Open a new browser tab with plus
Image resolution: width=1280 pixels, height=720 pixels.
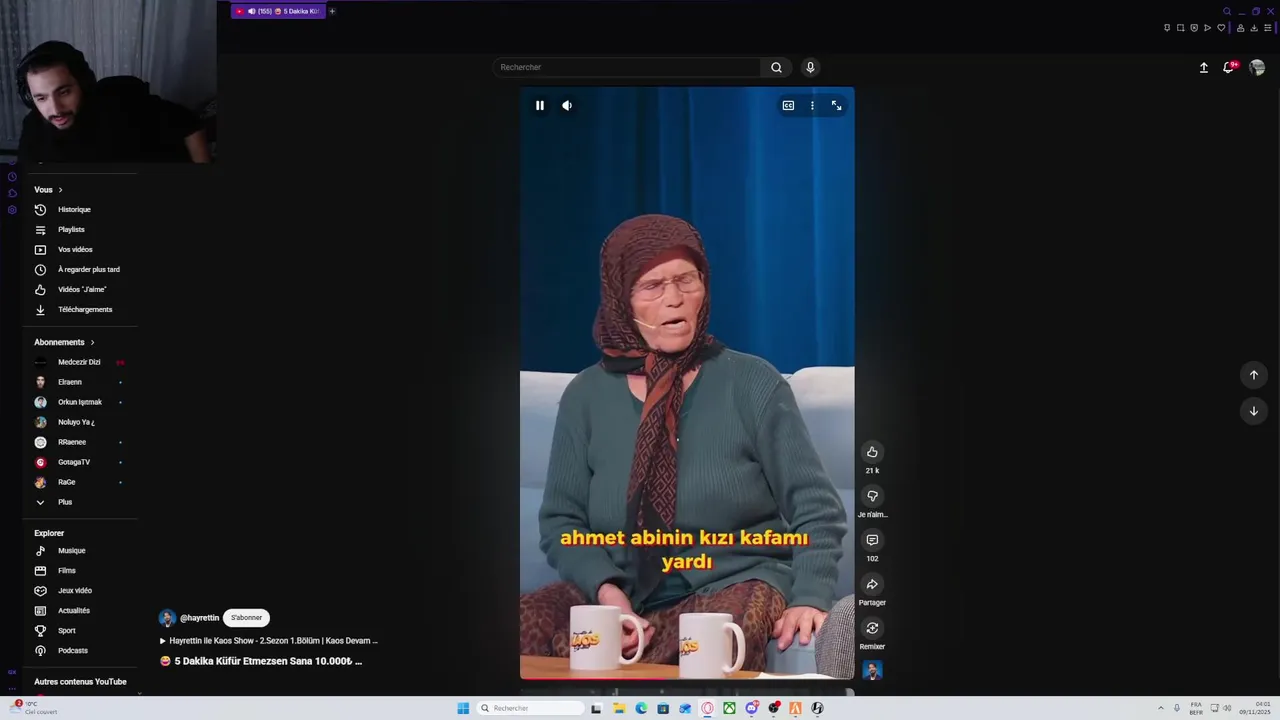click(332, 11)
